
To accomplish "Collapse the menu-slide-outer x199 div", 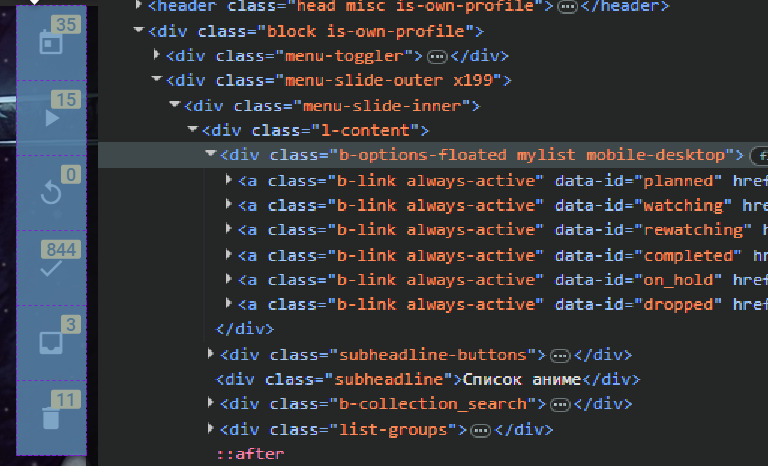I will click(x=156, y=80).
